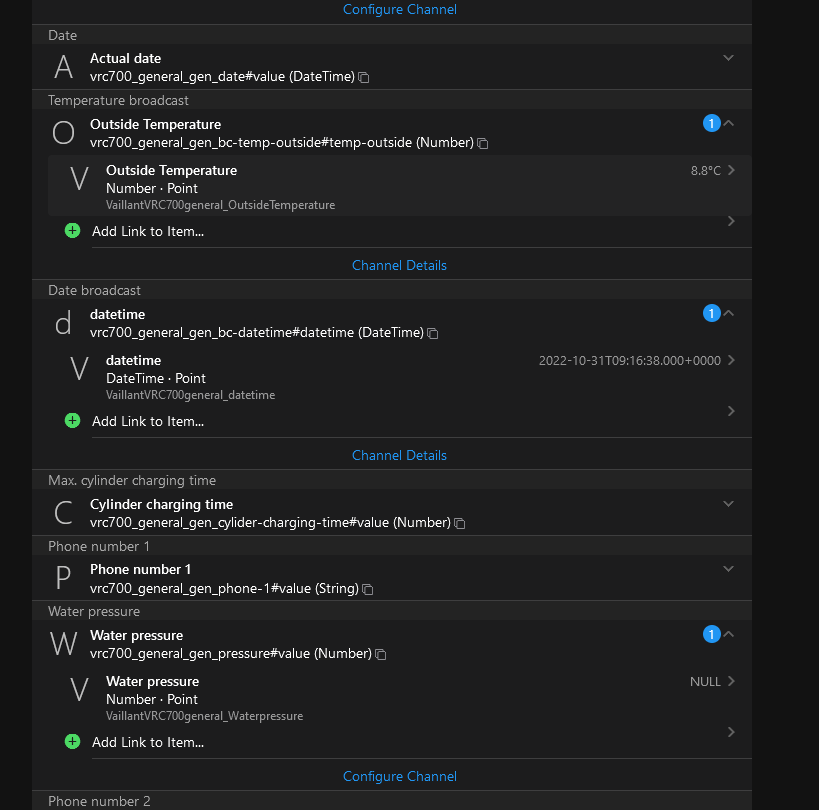Expand the Cylinder charging time channel

point(728,504)
